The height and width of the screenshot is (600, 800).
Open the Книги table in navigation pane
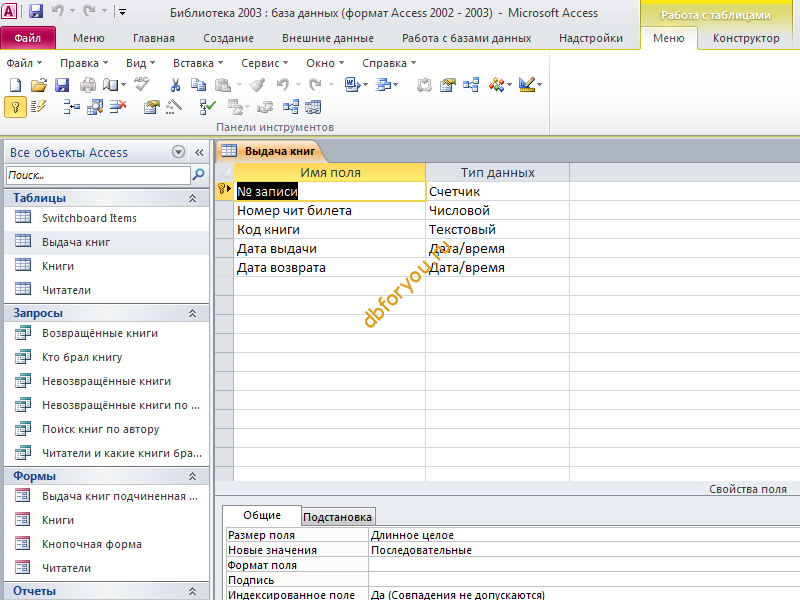pyautogui.click(x=58, y=266)
